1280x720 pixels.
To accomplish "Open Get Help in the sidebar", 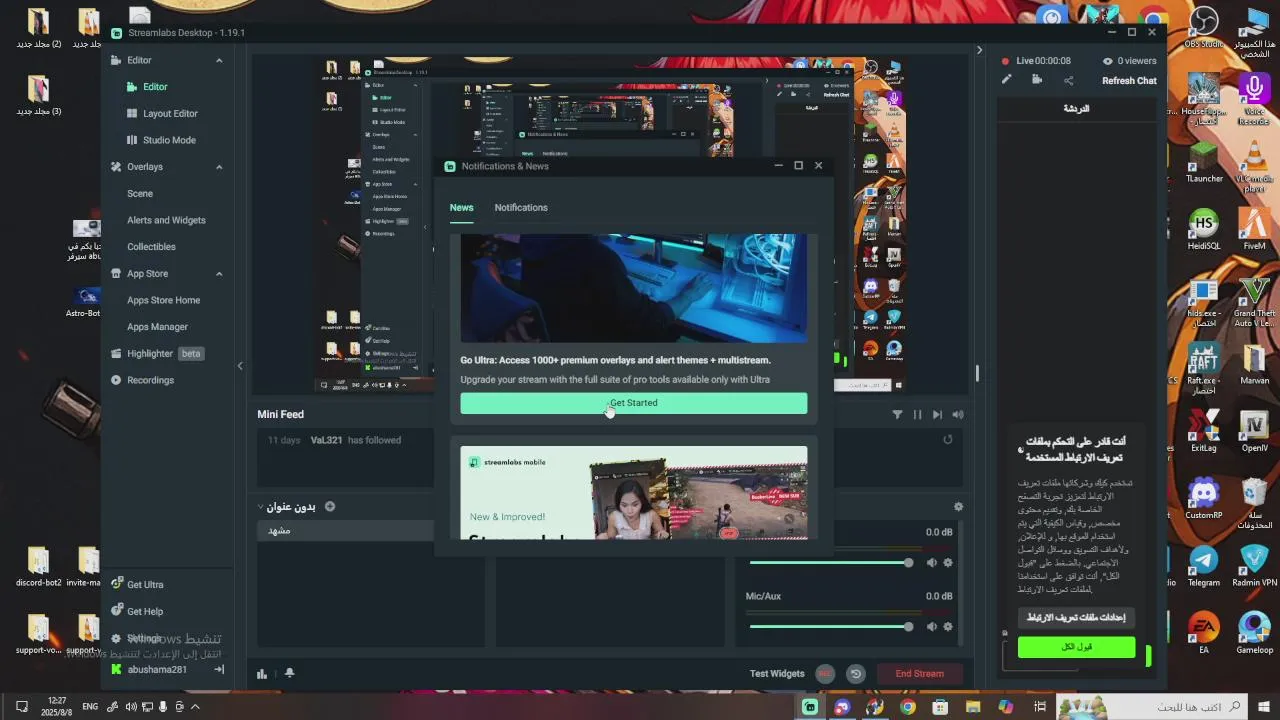I will [x=137, y=612].
